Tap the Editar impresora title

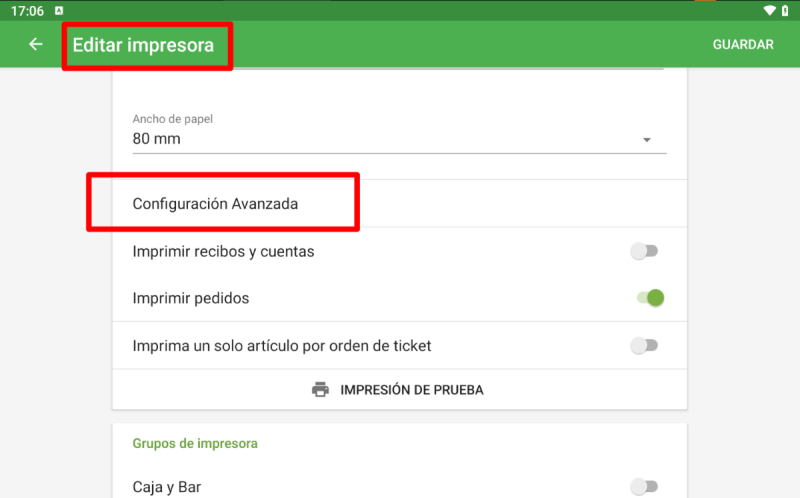click(x=143, y=45)
